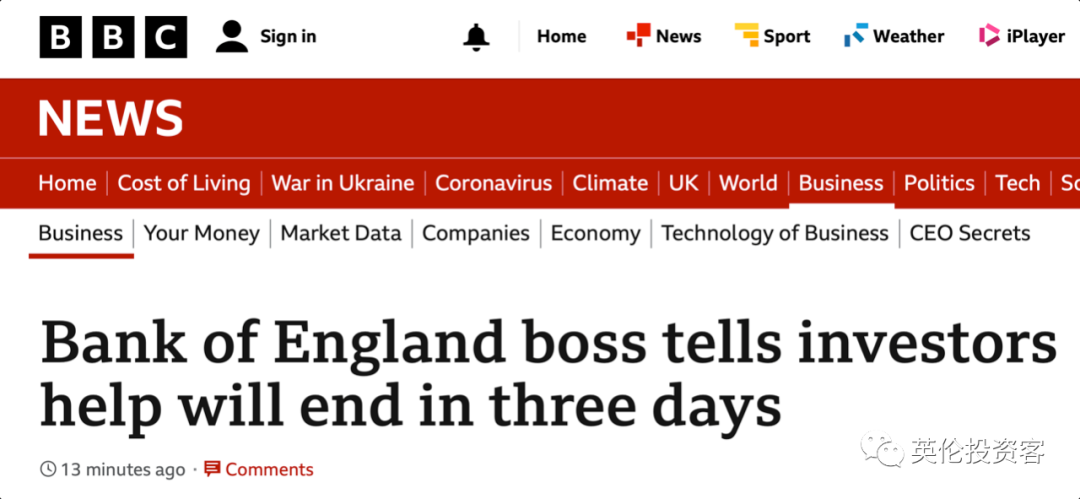Click the NEWS banner heading

tap(110, 118)
